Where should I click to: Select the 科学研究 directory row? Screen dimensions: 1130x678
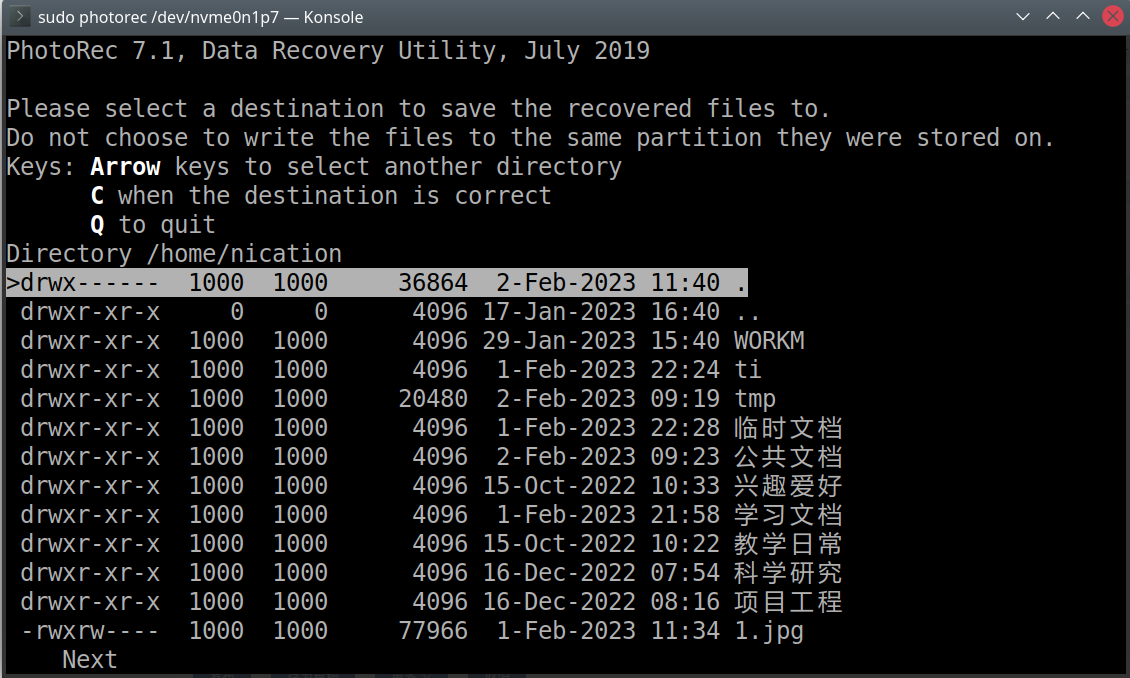tap(431, 573)
